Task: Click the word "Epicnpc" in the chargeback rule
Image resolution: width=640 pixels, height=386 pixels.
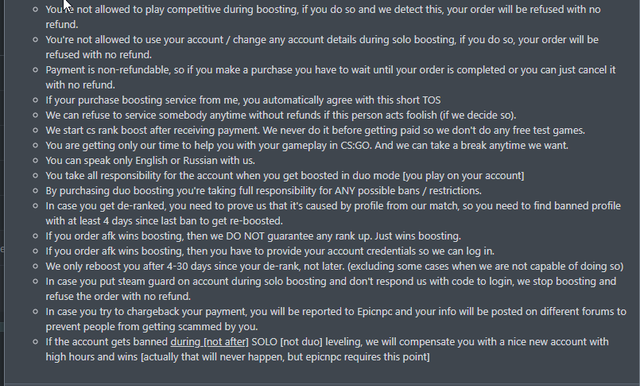Action: [x=375, y=312]
